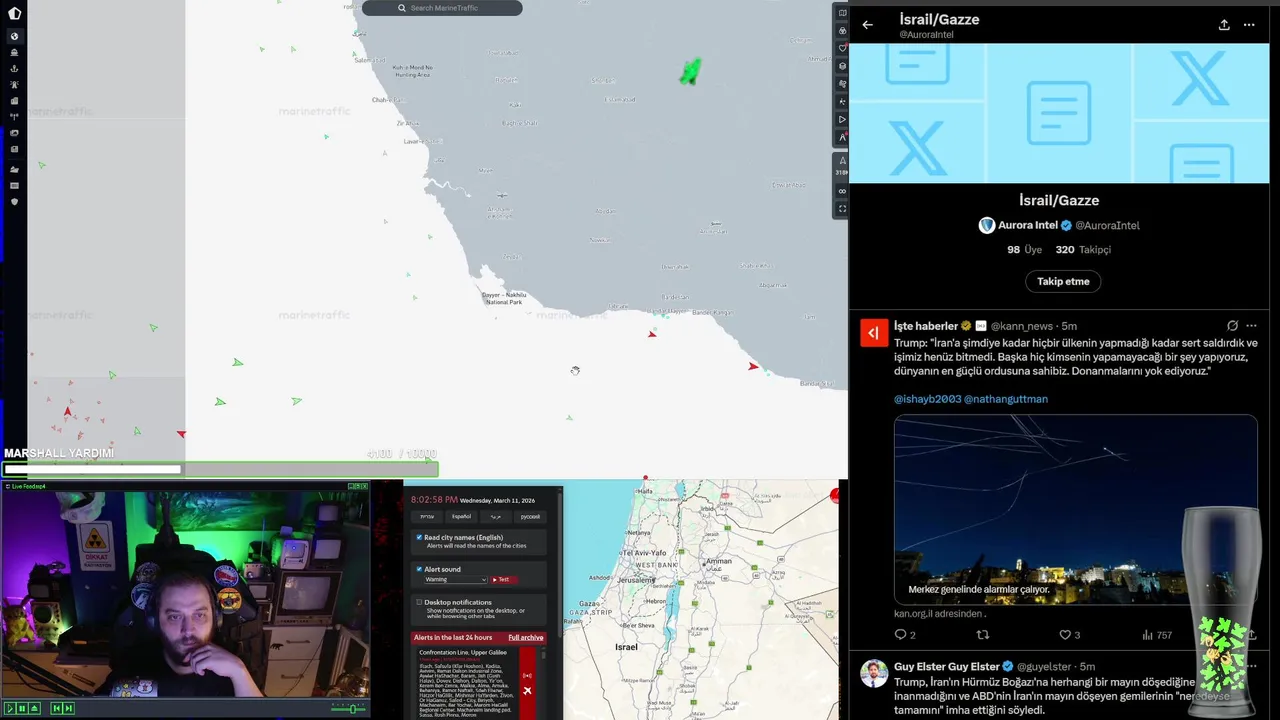
Task: Click the red Test sound button
Action: tap(503, 579)
